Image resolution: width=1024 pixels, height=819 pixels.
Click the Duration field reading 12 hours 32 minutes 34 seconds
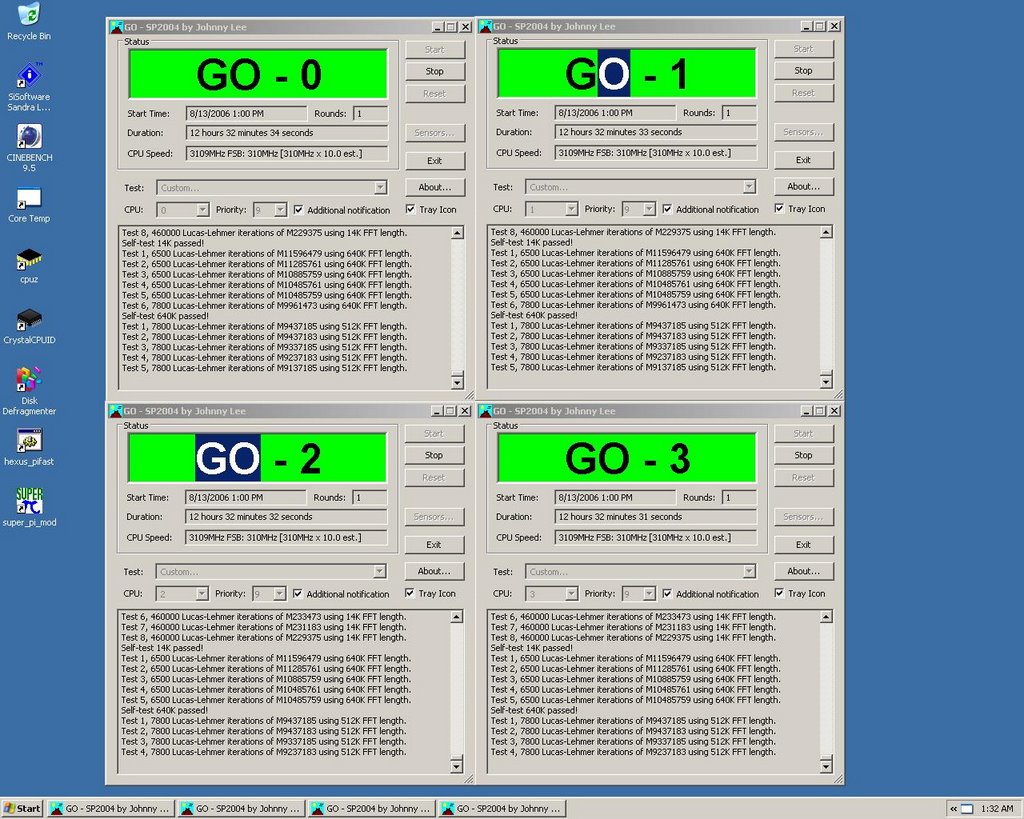coord(287,133)
